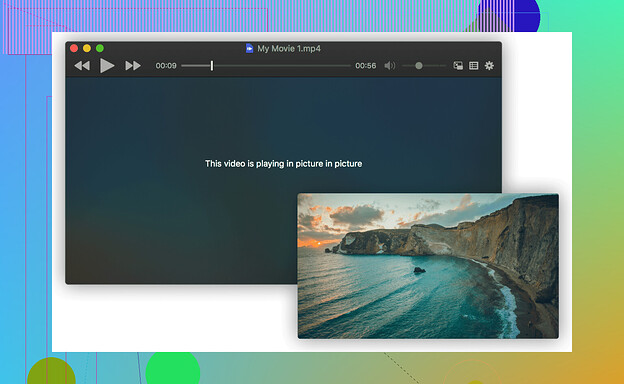The height and width of the screenshot is (384, 624).
Task: Click the 00:56 duration label
Action: tap(366, 66)
